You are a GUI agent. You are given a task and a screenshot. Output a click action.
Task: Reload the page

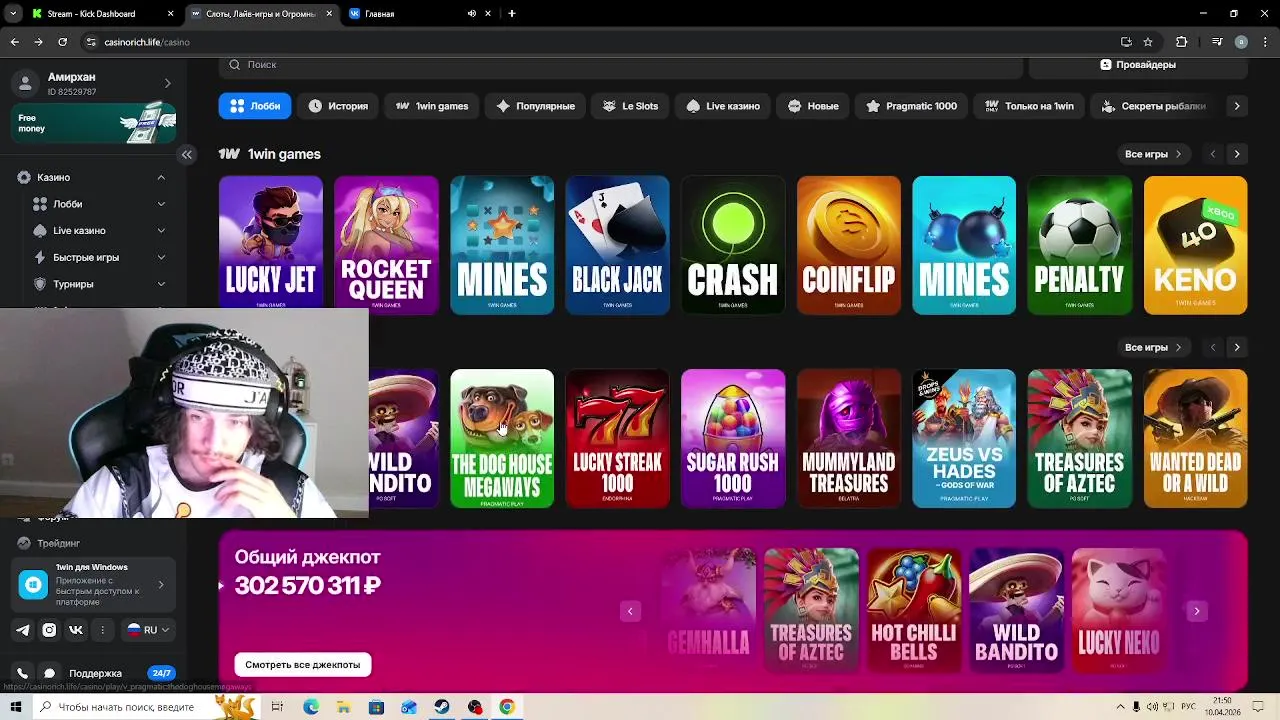point(62,42)
